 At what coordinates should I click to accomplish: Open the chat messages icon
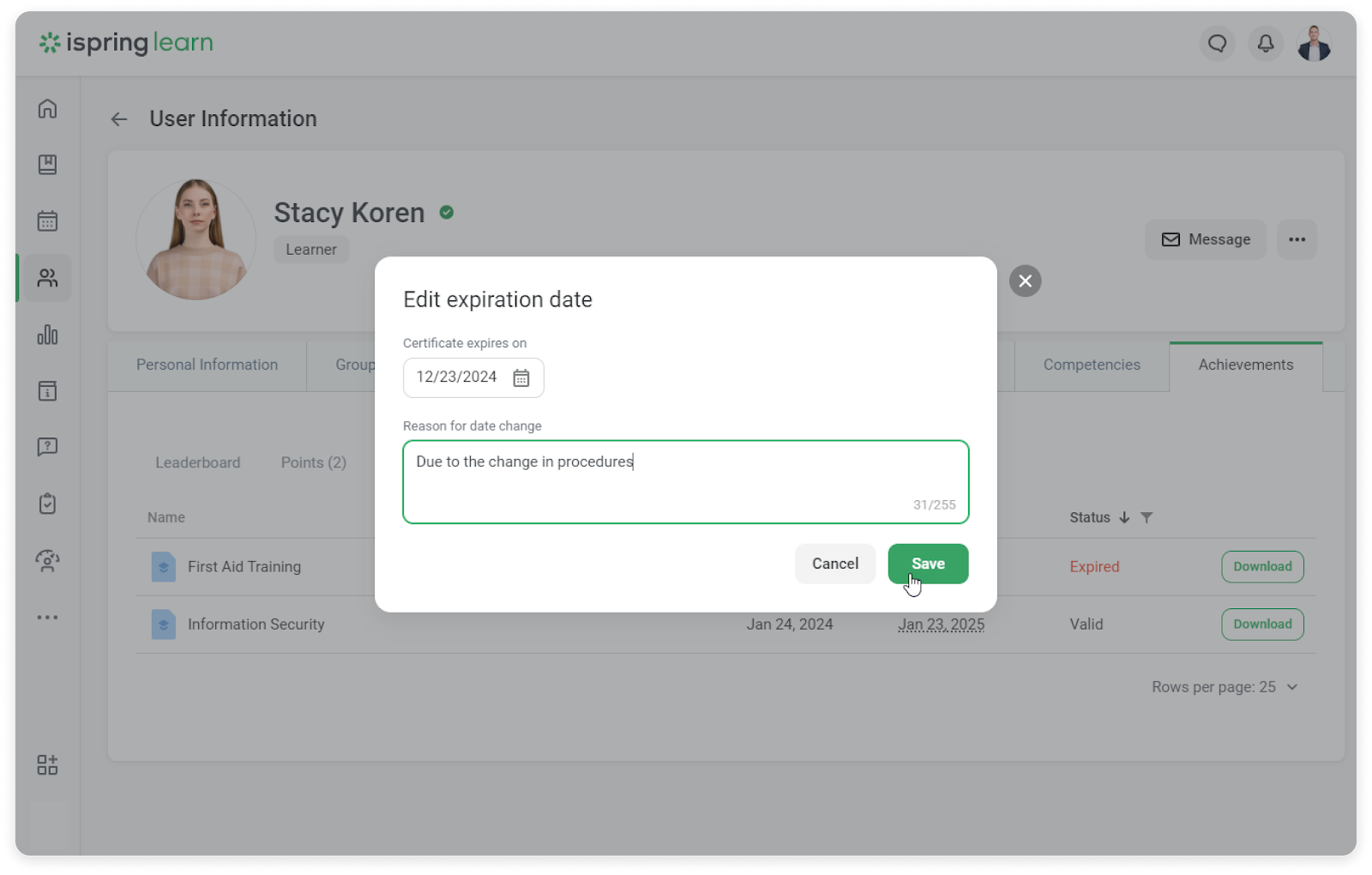[x=1217, y=43]
